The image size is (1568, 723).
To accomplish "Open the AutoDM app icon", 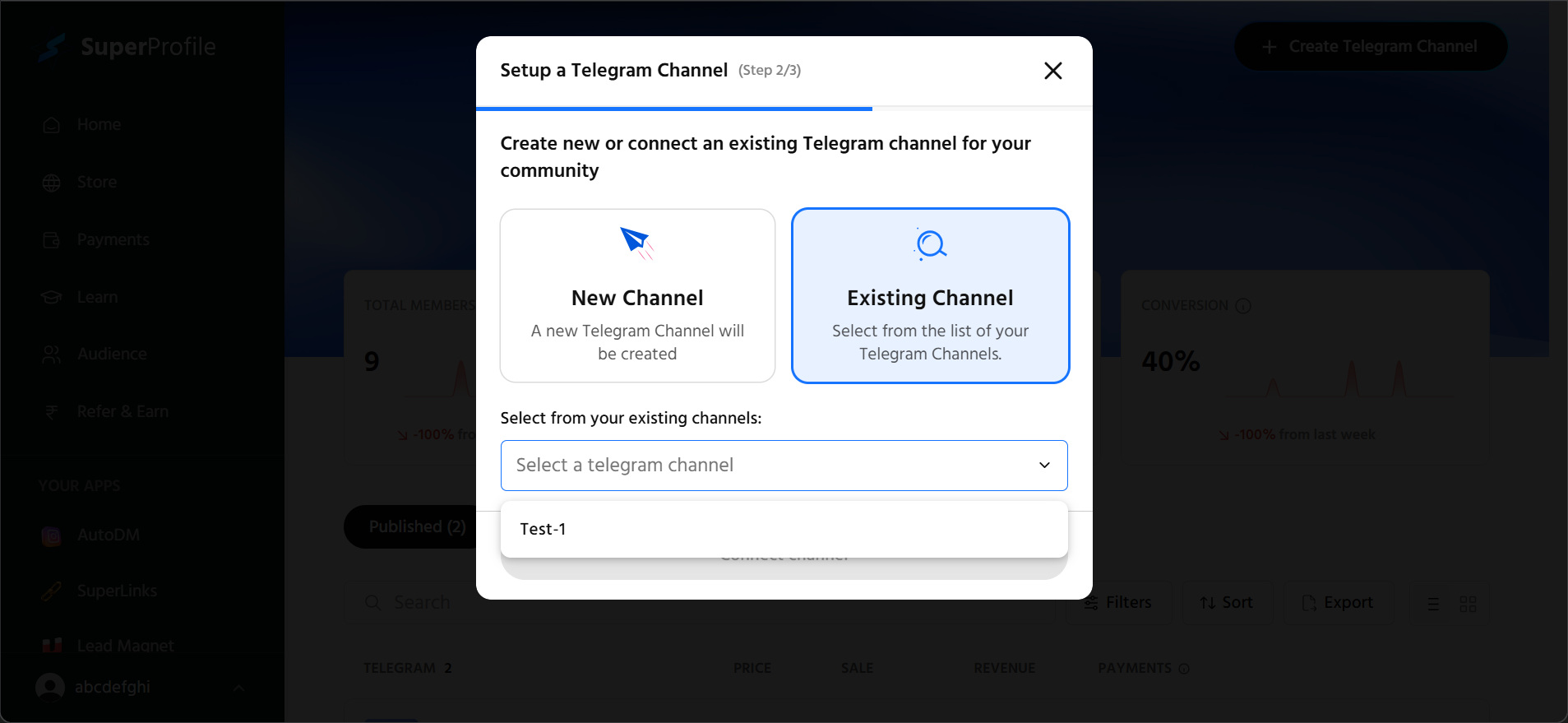I will point(52,535).
